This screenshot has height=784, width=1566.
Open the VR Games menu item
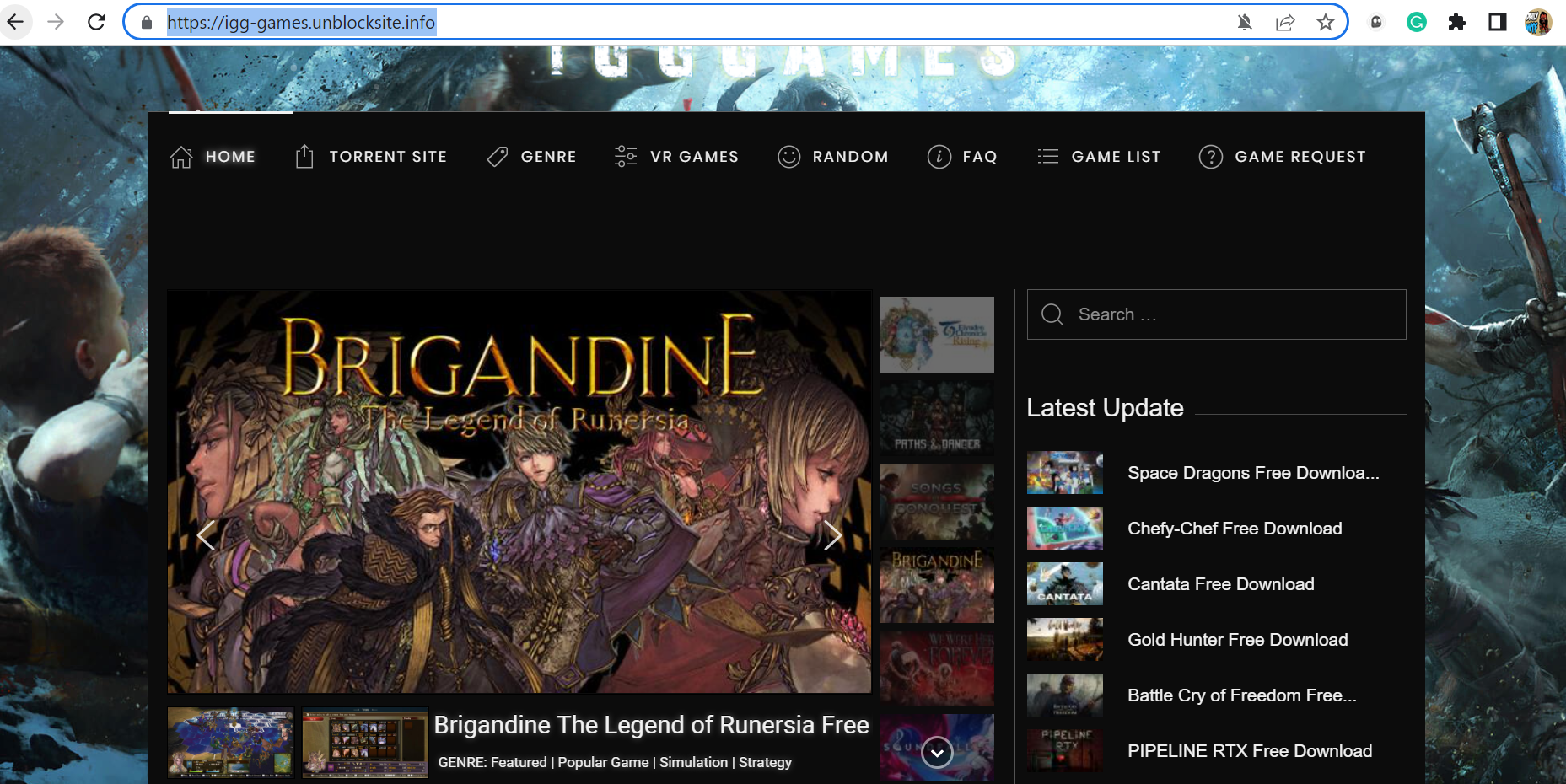coord(676,157)
